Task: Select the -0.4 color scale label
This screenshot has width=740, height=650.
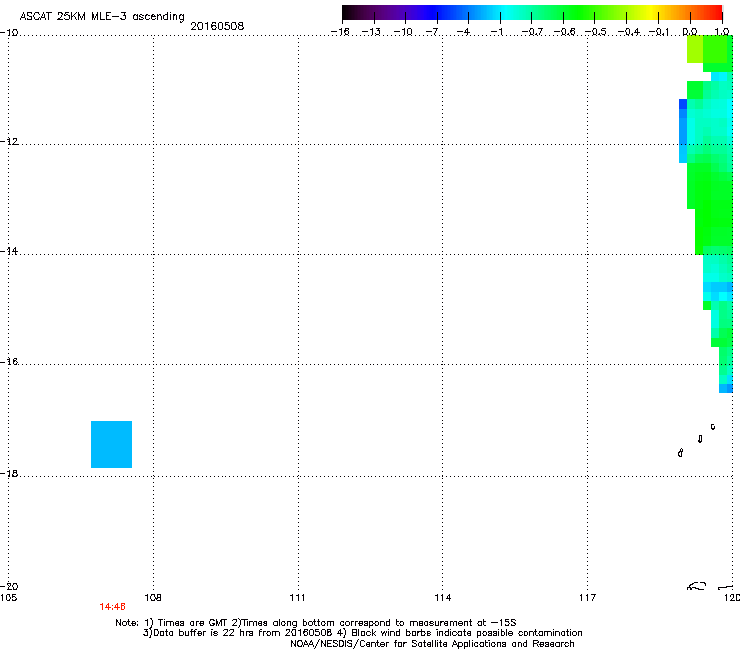Action: [x=629, y=32]
